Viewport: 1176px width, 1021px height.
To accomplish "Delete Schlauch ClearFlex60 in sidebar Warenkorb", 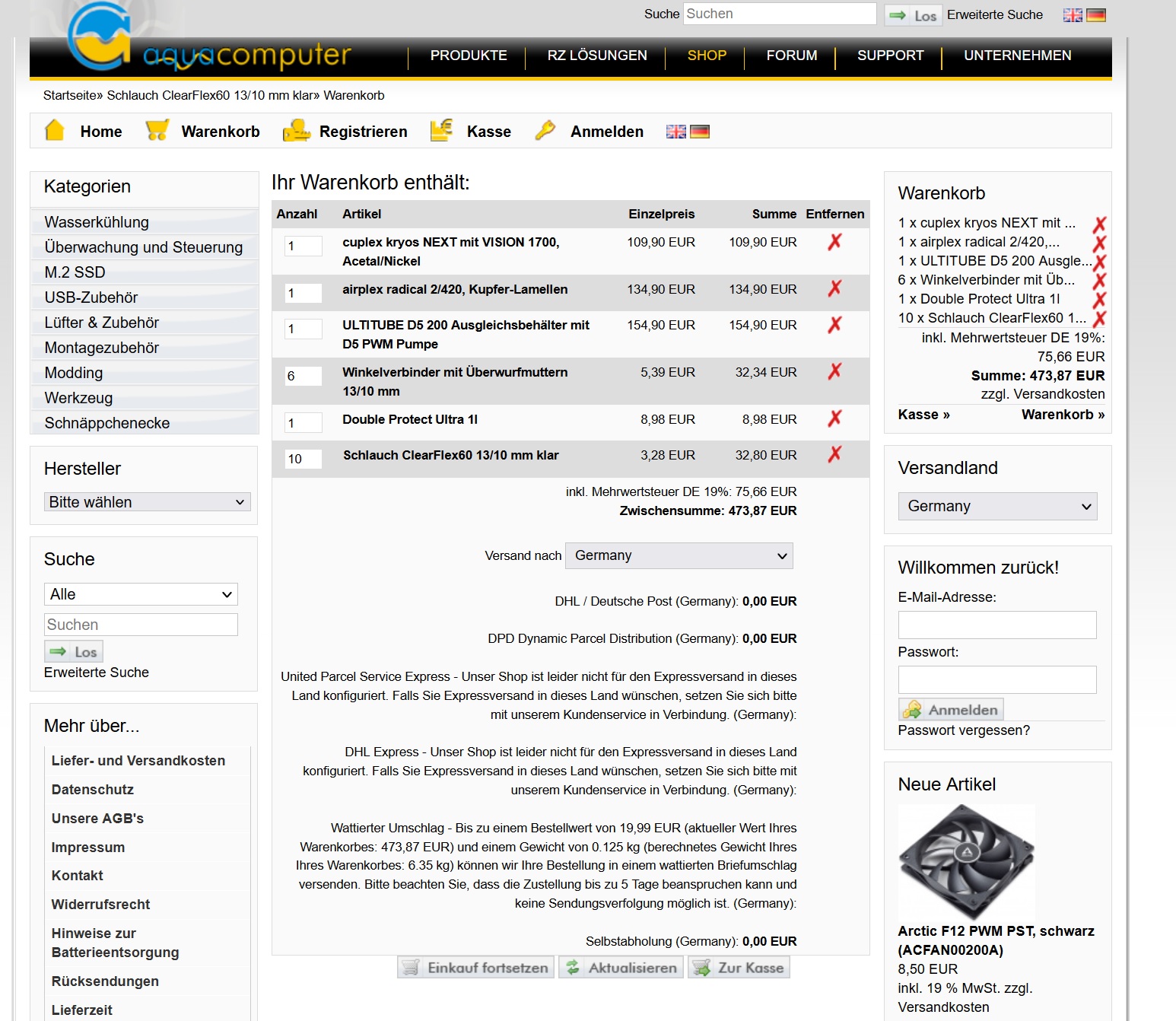I will click(x=1099, y=320).
